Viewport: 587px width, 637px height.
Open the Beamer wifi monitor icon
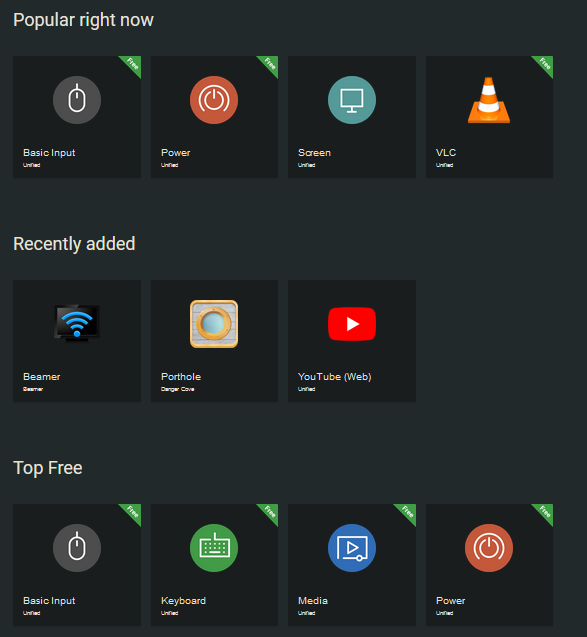77,323
